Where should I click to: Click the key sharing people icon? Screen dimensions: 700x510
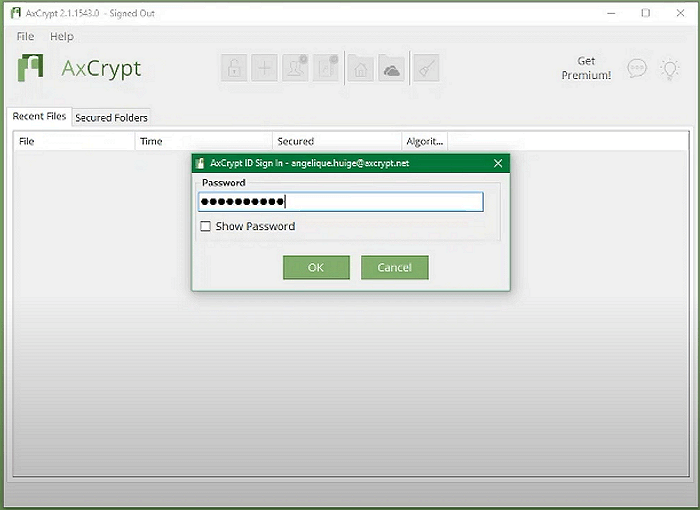click(295, 68)
